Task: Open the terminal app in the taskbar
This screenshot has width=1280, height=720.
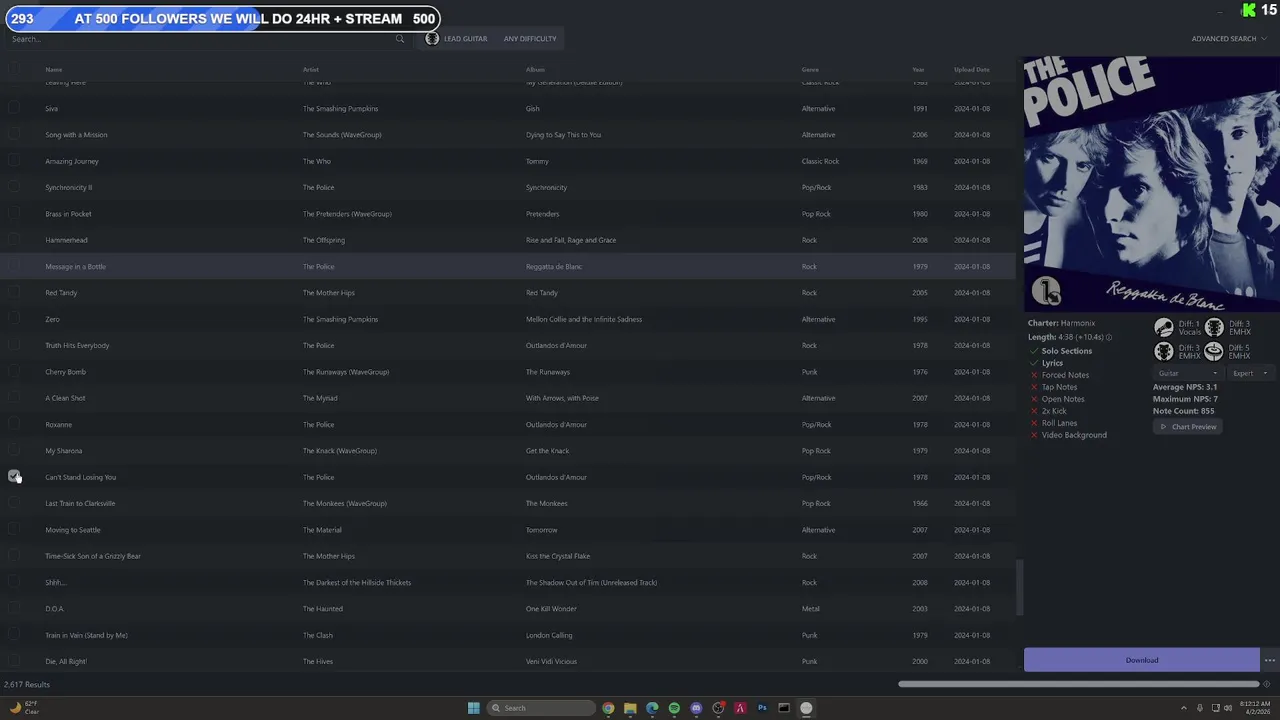Action: click(x=784, y=708)
